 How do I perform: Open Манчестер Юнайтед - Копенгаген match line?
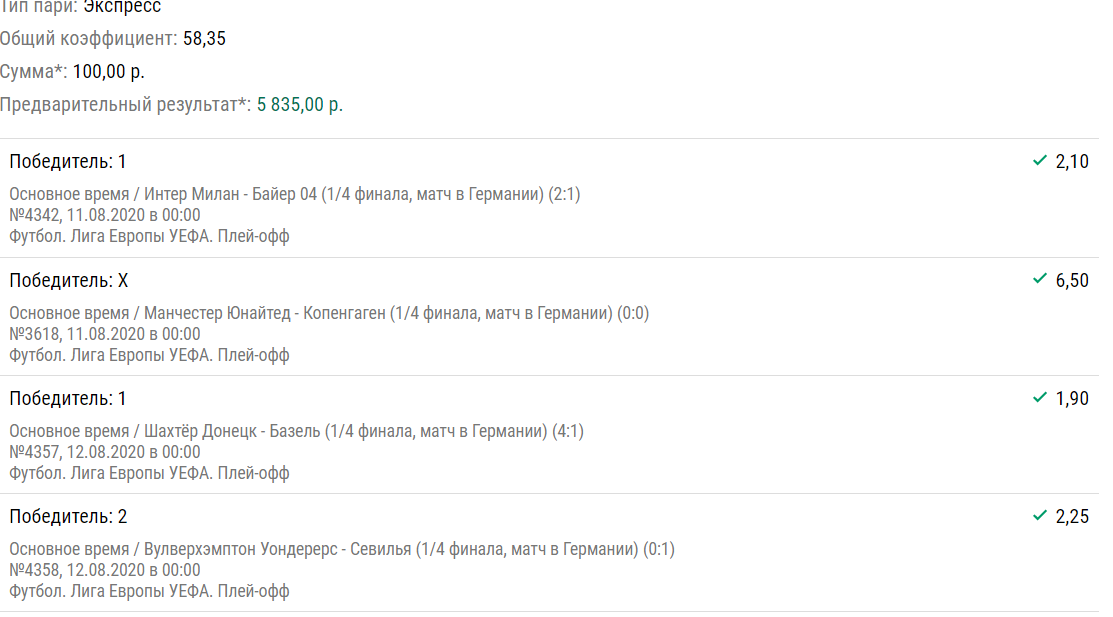(329, 312)
